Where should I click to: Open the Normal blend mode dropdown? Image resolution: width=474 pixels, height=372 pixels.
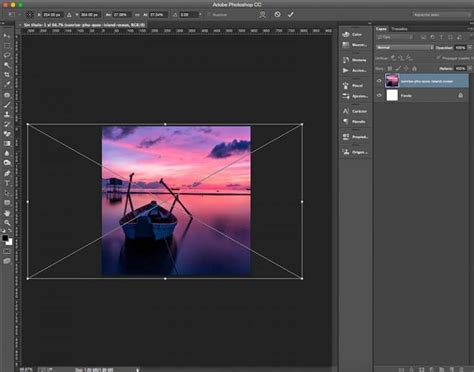(x=405, y=47)
